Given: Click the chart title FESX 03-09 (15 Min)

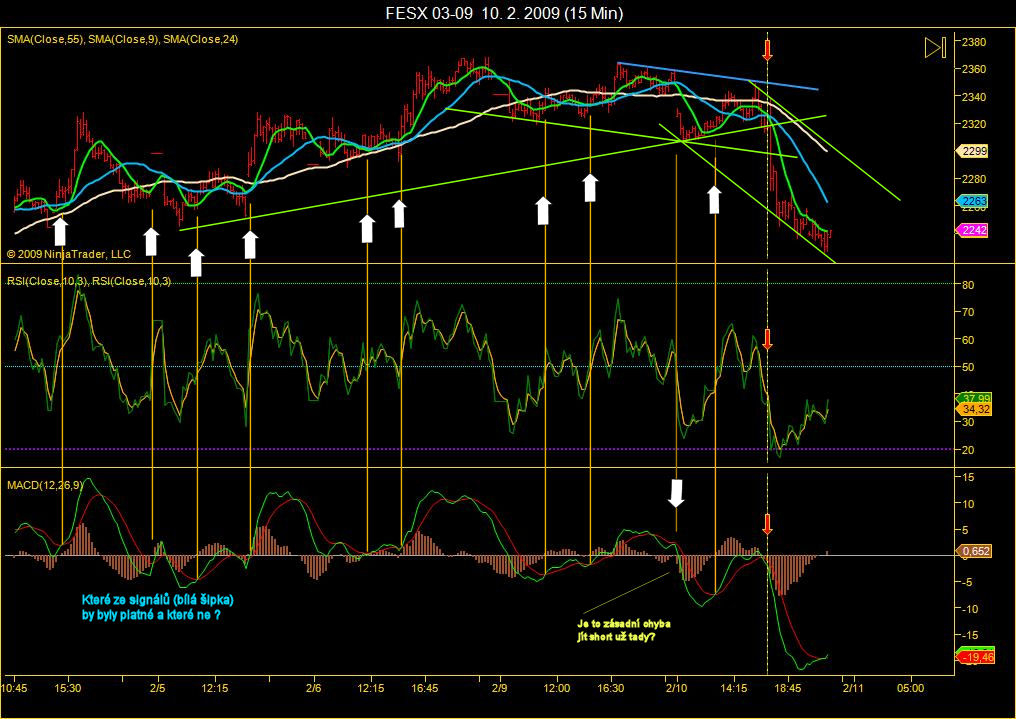Looking at the screenshot, I should [504, 14].
